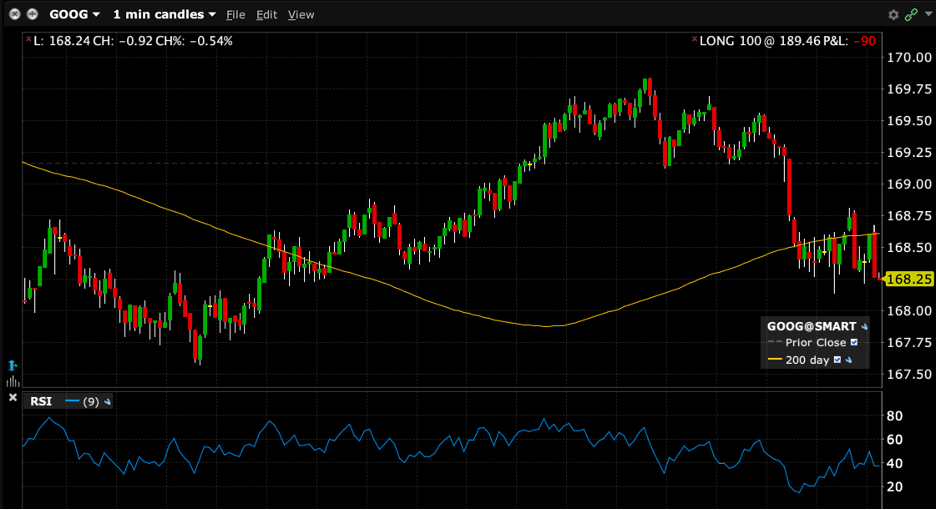Open the RSI (9) settings arrow
936x510 pixels.
pos(107,402)
